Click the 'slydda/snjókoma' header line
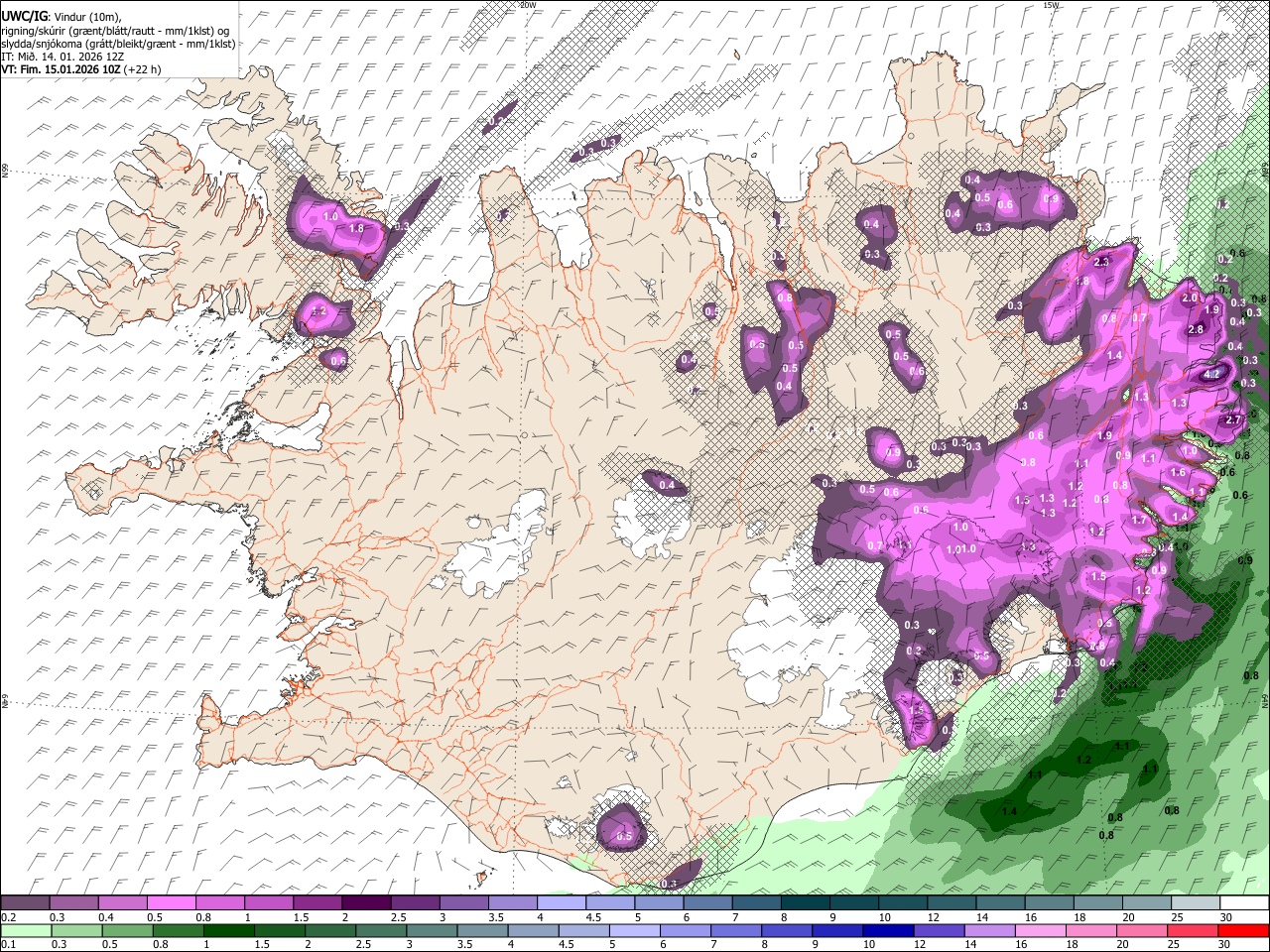The height and width of the screenshot is (952, 1270). 119,44
